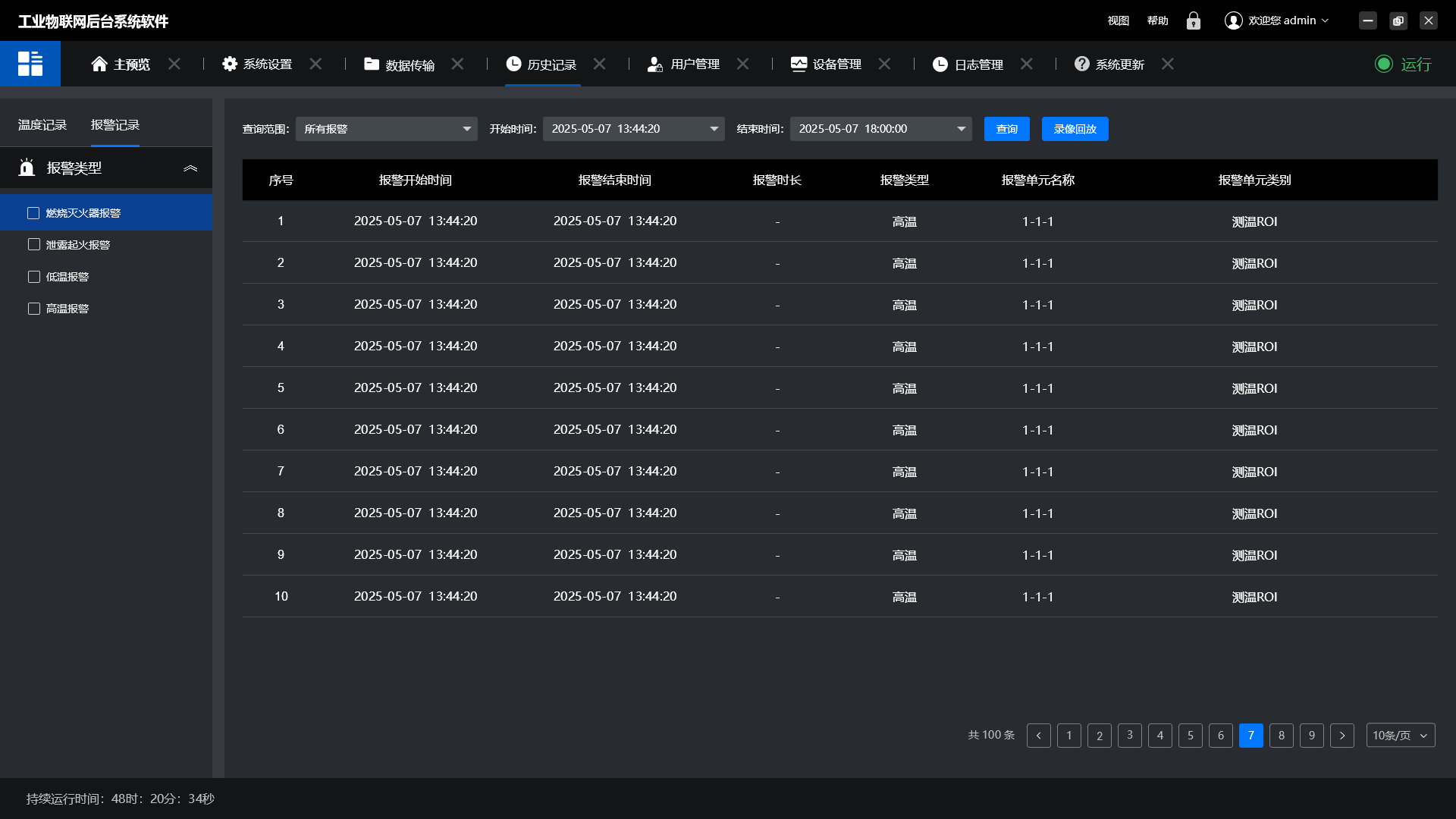This screenshot has width=1456, height=819.
Task: Click the 用户管理 user icon
Action: pos(654,64)
